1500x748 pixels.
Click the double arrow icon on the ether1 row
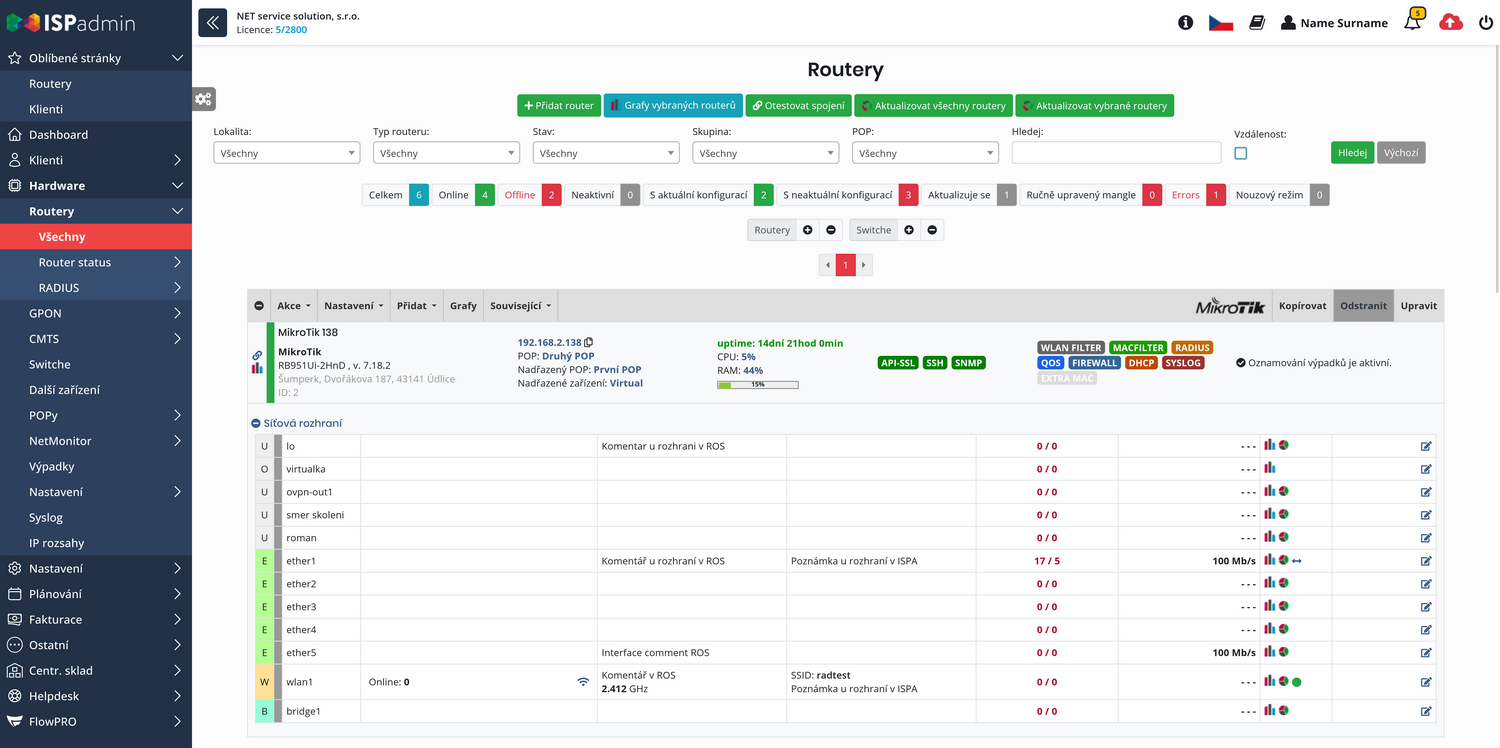click(1297, 561)
